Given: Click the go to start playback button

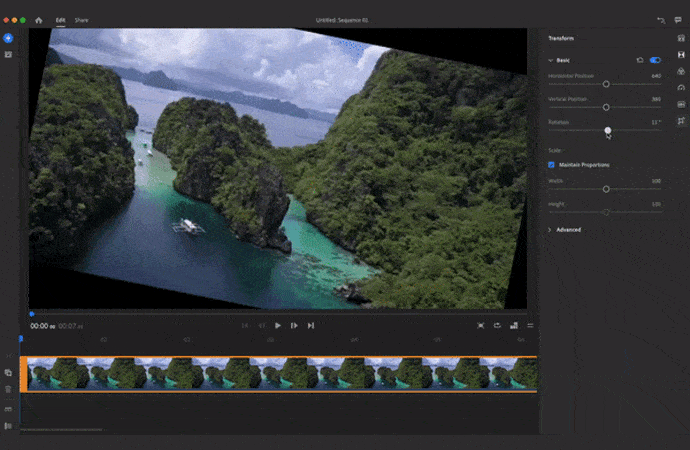Looking at the screenshot, I should (245, 326).
